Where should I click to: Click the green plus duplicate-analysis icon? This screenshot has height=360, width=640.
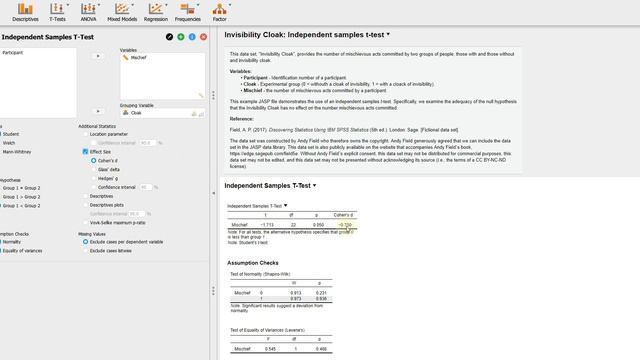181,37
